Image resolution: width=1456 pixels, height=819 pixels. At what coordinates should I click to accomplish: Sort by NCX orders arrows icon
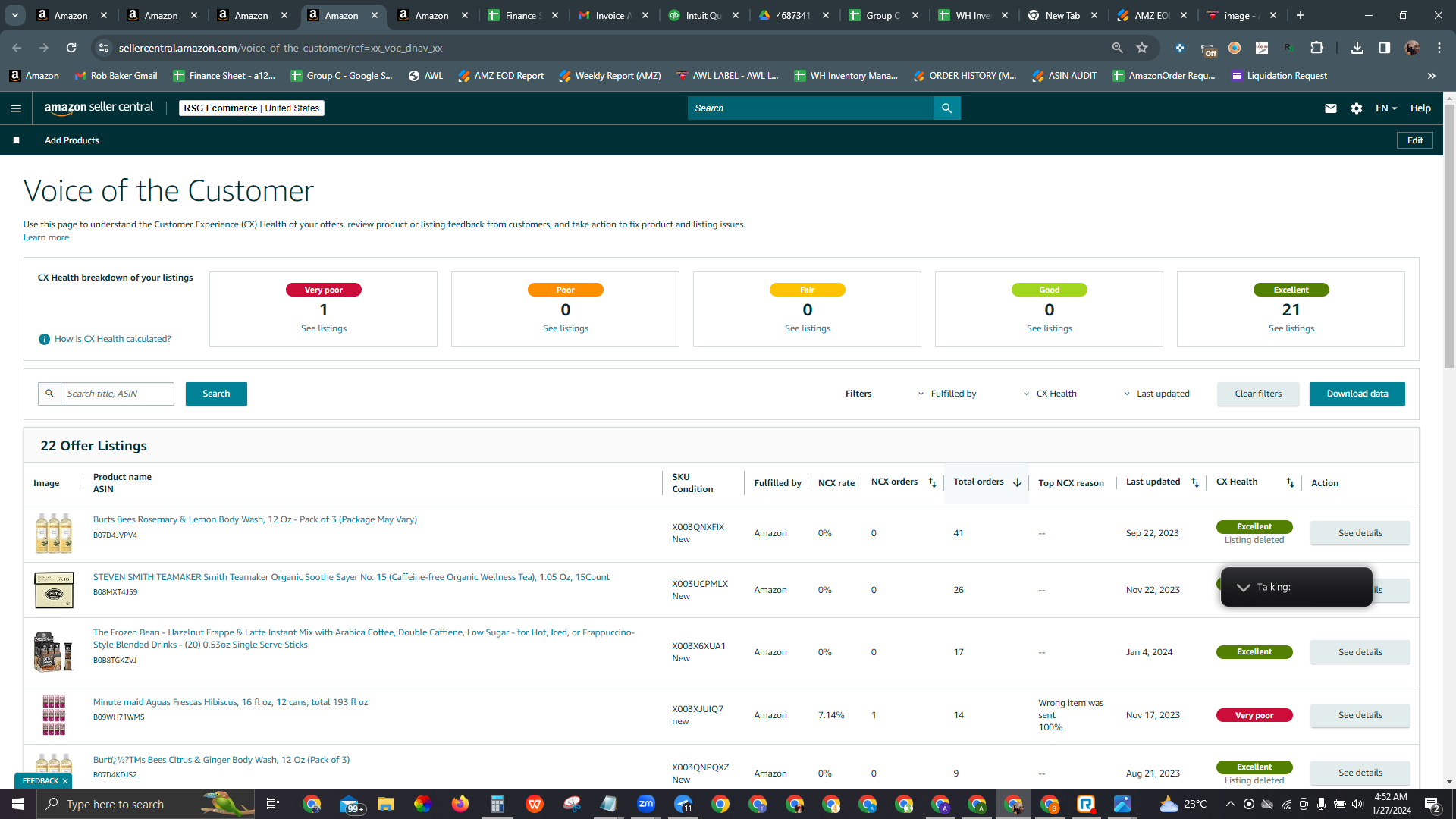932,483
